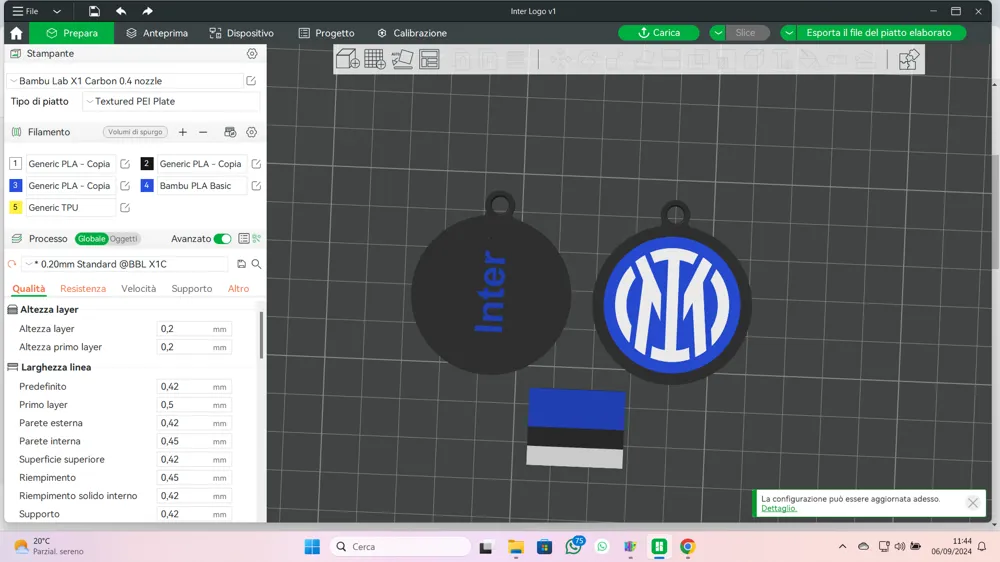
Task: Edit filament 3 Generic PLA preset
Action: coord(125,186)
